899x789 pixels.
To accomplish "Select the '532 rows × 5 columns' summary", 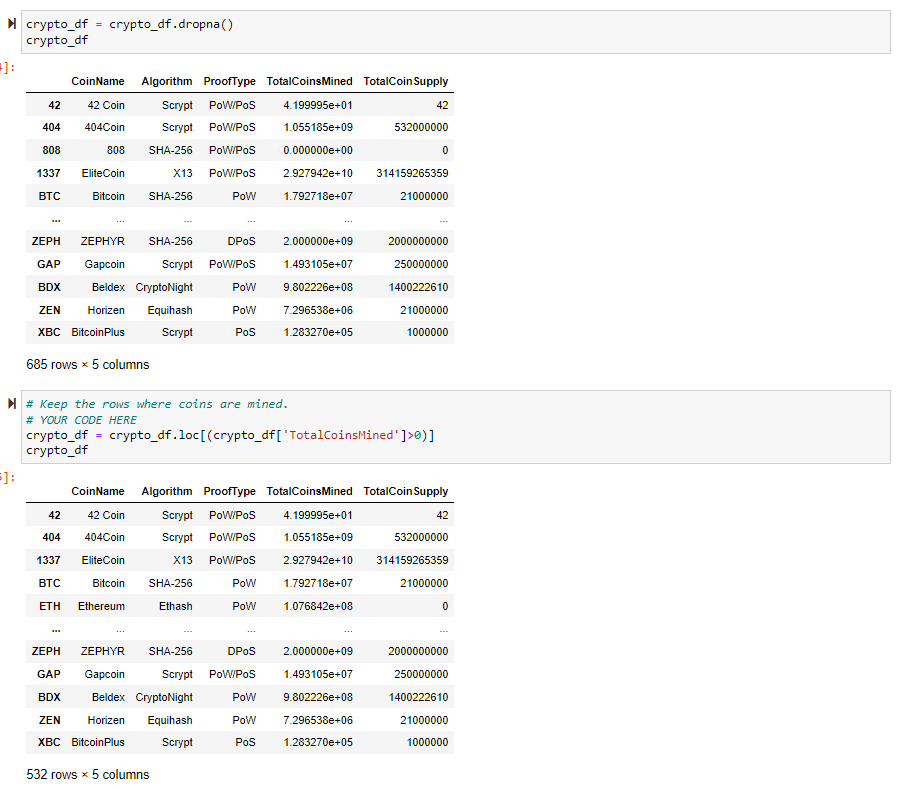I will pyautogui.click(x=88, y=775).
